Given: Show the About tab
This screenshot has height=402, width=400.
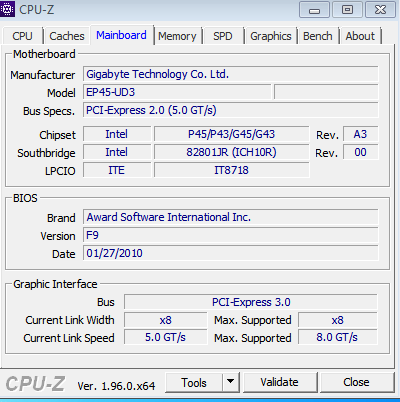Looking at the screenshot, I should coord(360,36).
